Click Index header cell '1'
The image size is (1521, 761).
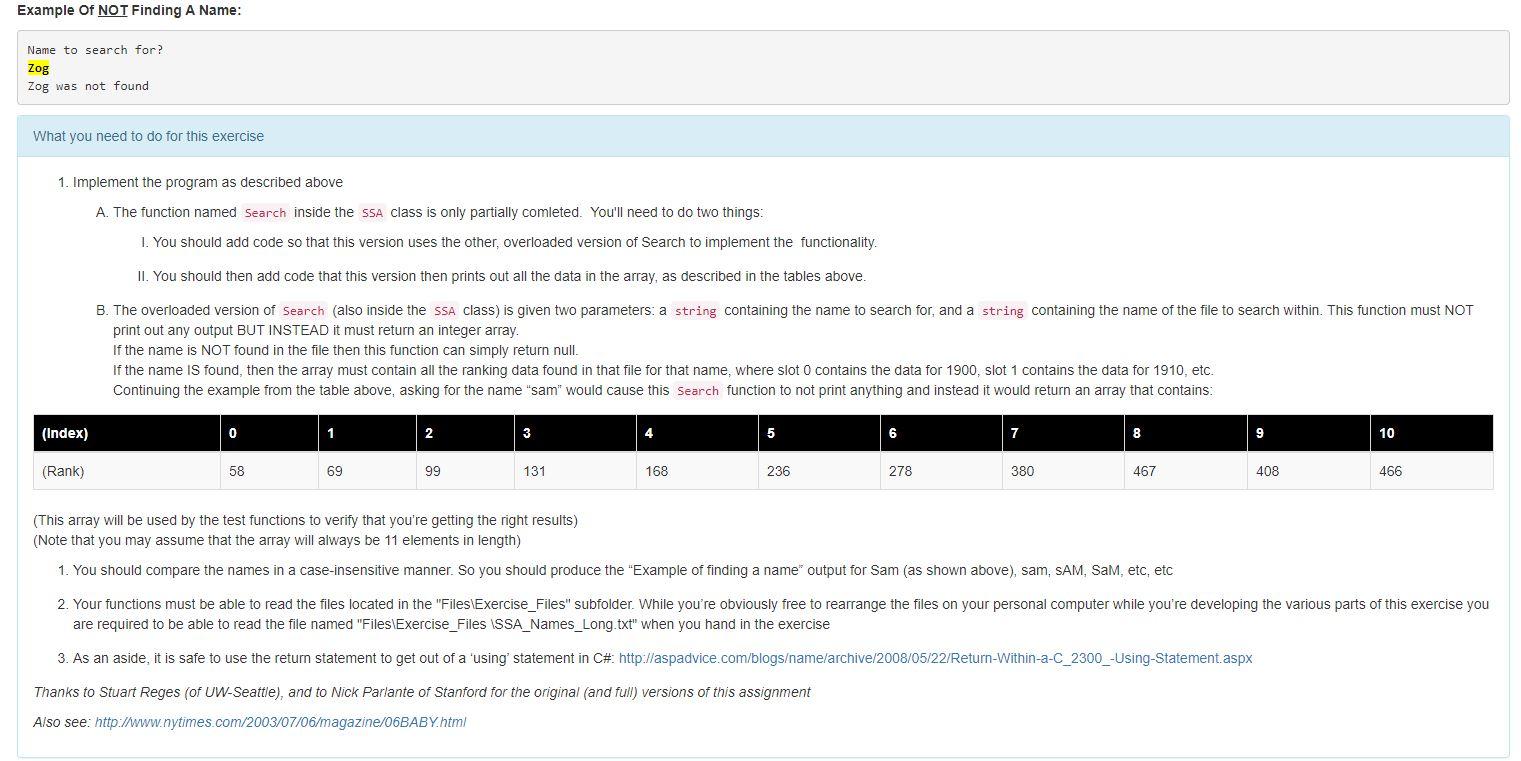pos(367,433)
